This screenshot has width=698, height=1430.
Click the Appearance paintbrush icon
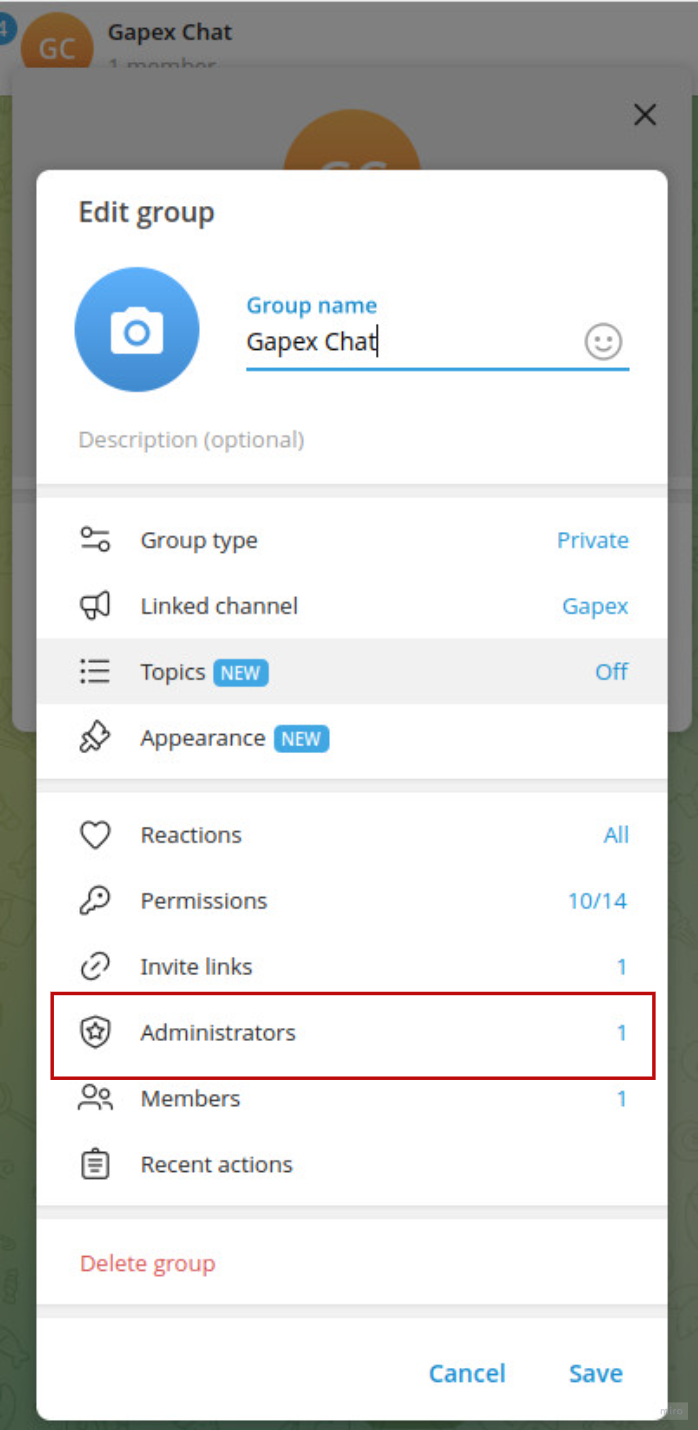[x=95, y=738]
